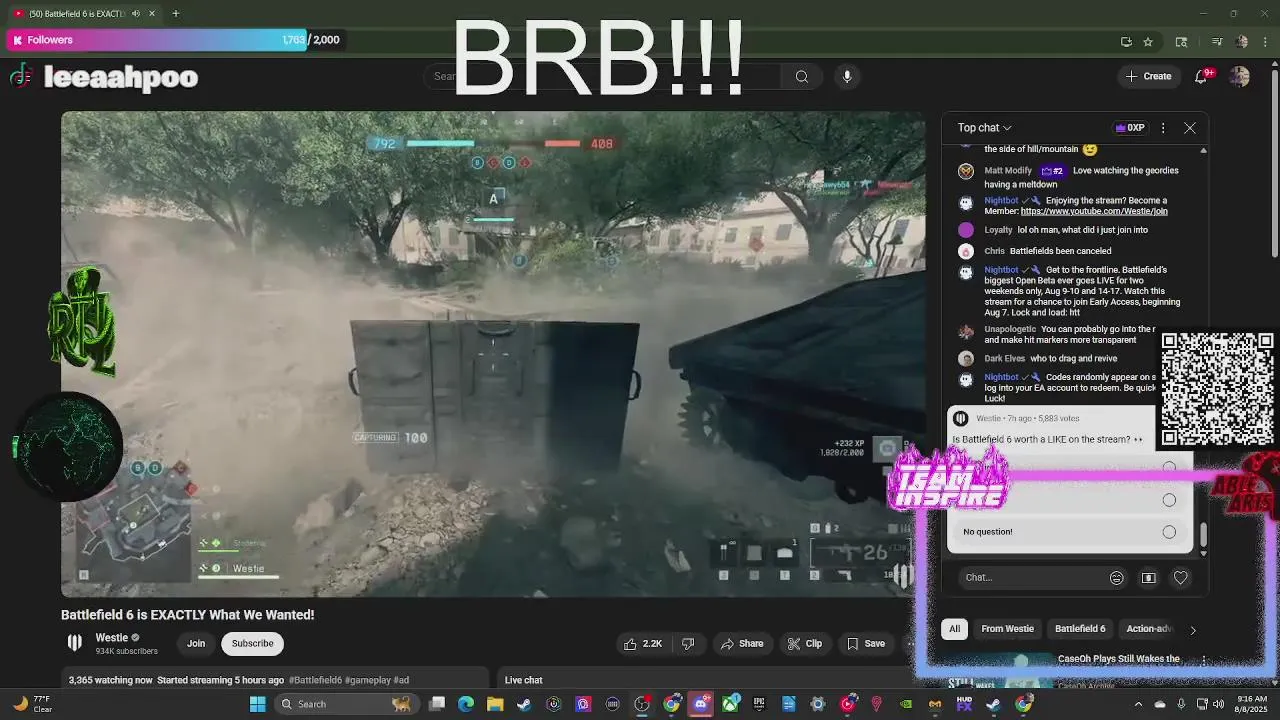Open Discord from taskbar
Screen dimensions: 1280x720
(x=701, y=704)
